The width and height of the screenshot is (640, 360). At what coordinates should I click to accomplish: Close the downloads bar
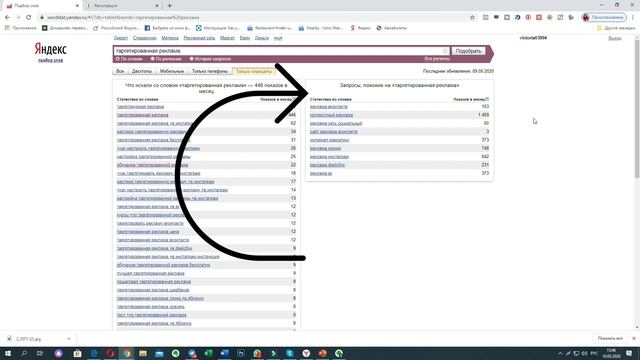(633, 338)
